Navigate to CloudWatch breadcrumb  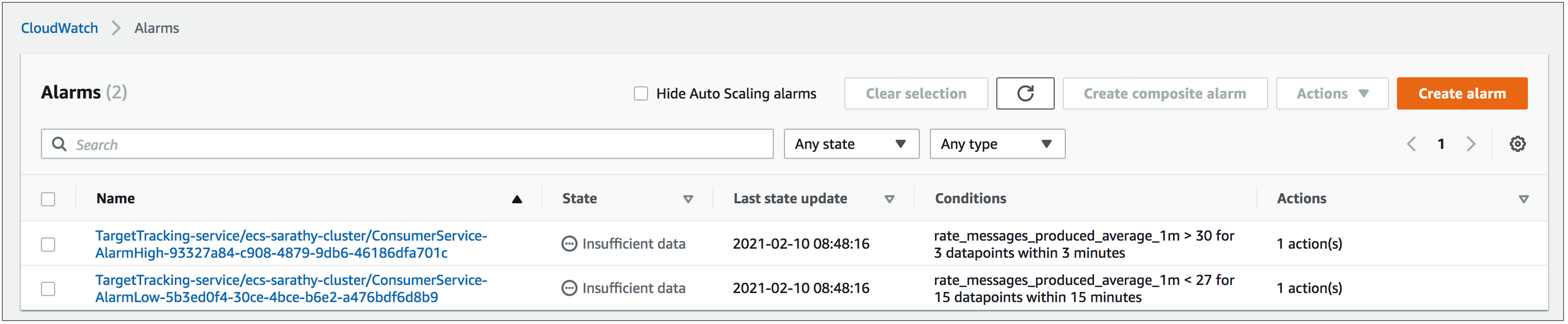[x=60, y=28]
